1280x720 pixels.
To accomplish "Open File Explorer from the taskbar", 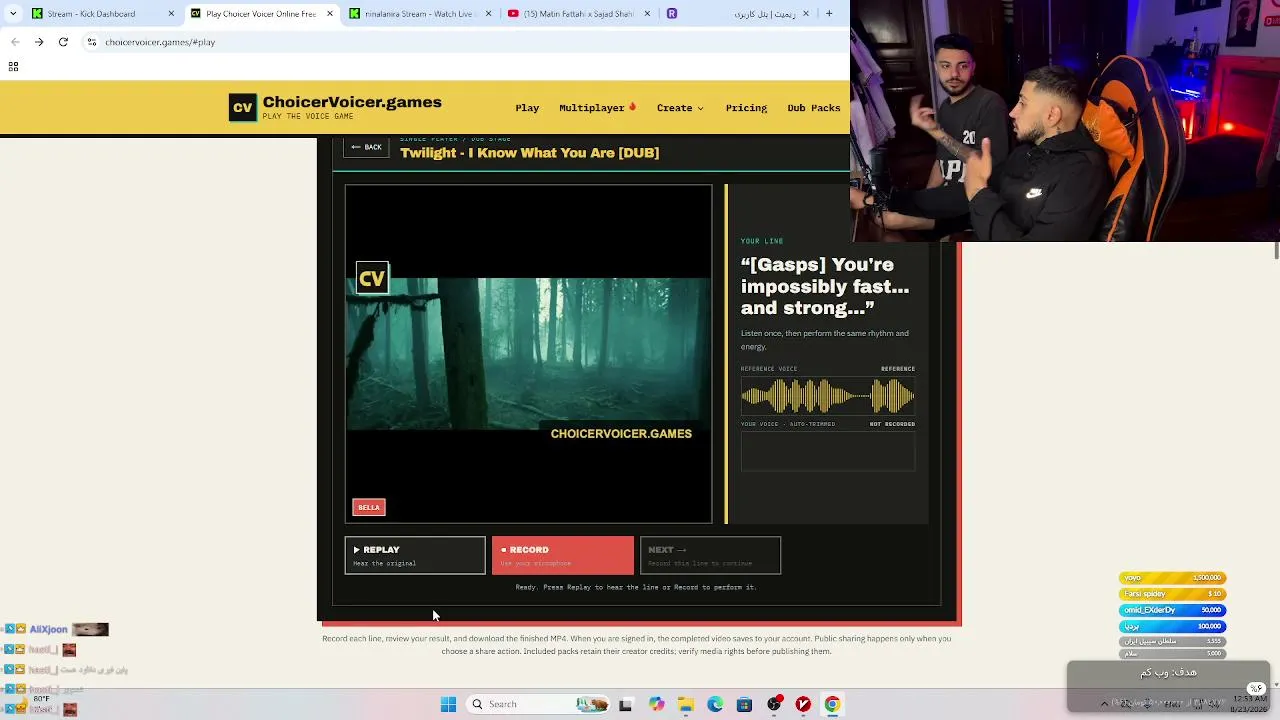I will pyautogui.click(x=686, y=704).
